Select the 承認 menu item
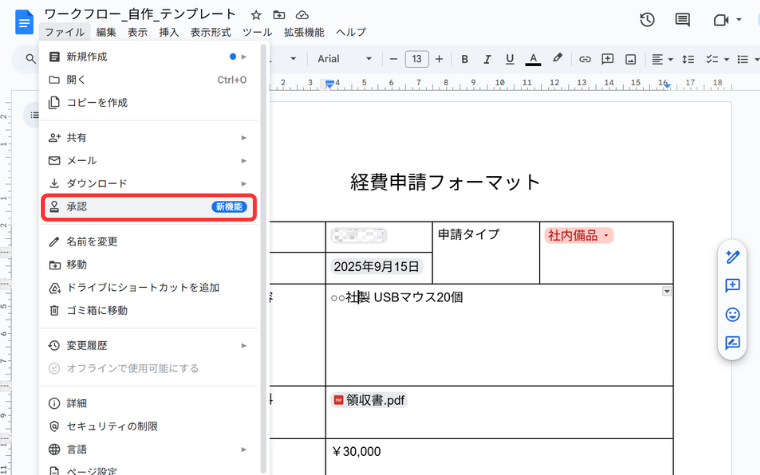760x475 pixels. [x=149, y=207]
